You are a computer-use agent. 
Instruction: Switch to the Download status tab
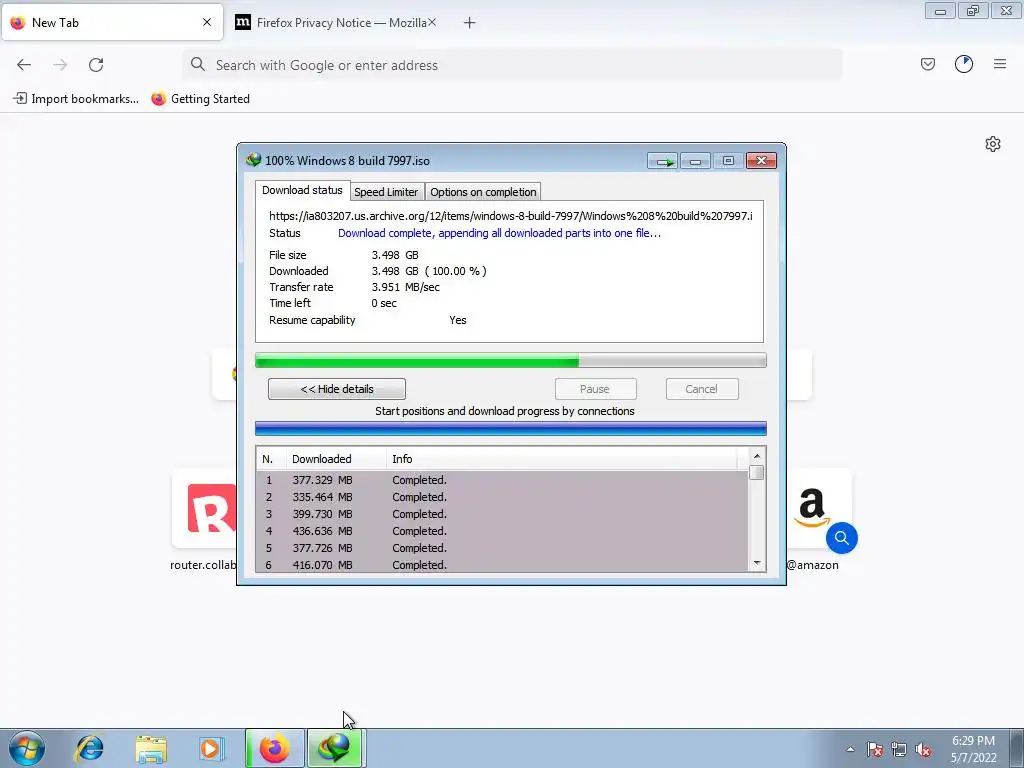pyautogui.click(x=302, y=190)
